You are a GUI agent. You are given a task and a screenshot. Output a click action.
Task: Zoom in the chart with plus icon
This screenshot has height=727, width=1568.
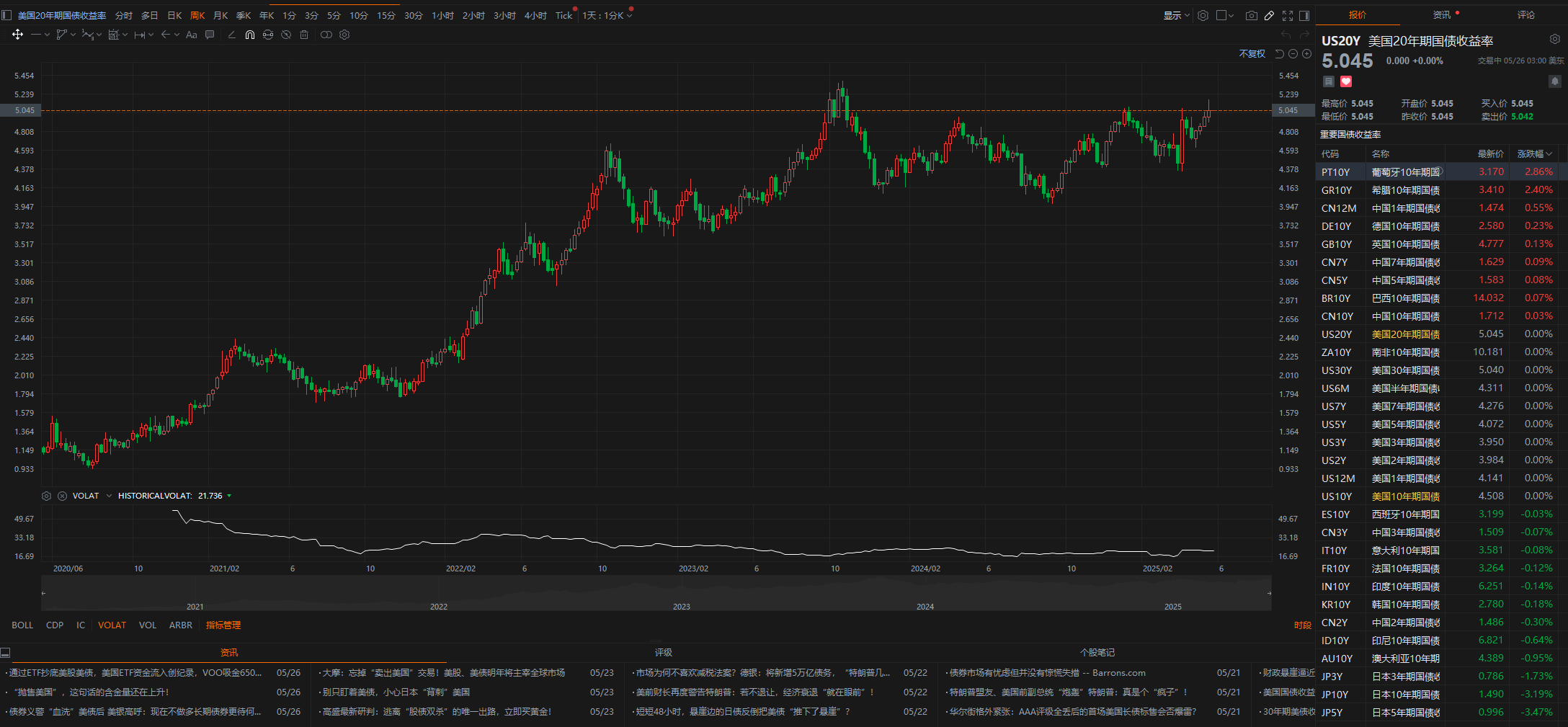pos(1306,54)
